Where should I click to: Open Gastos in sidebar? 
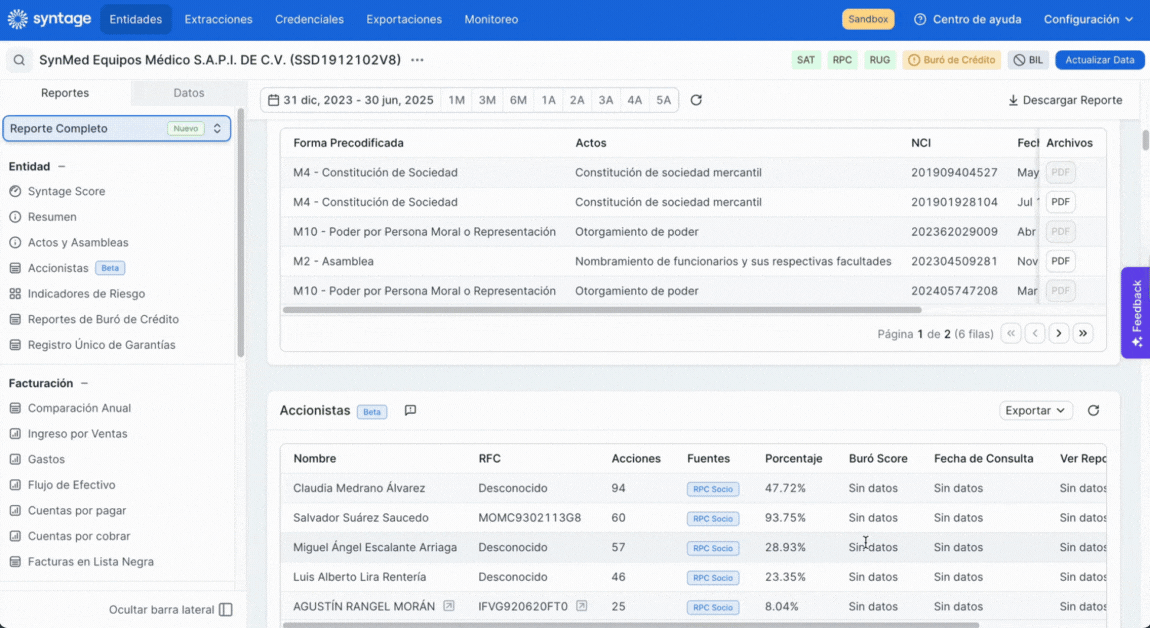point(37,459)
